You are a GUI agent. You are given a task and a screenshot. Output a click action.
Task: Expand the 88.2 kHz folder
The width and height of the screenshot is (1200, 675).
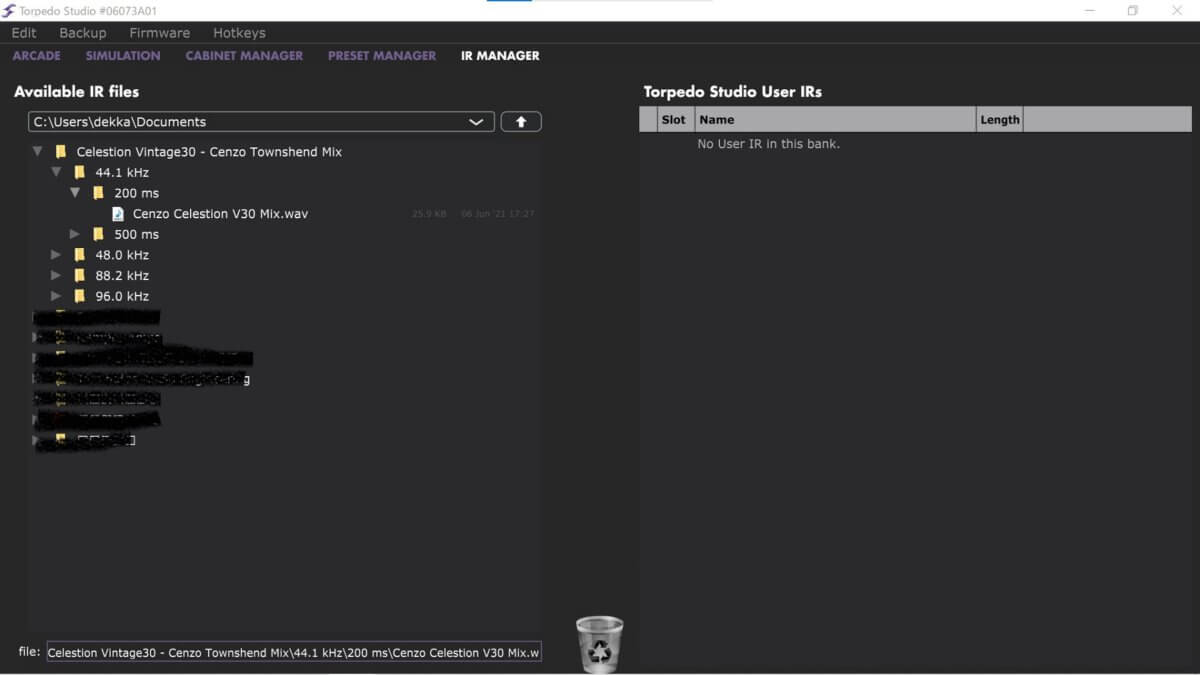point(57,275)
